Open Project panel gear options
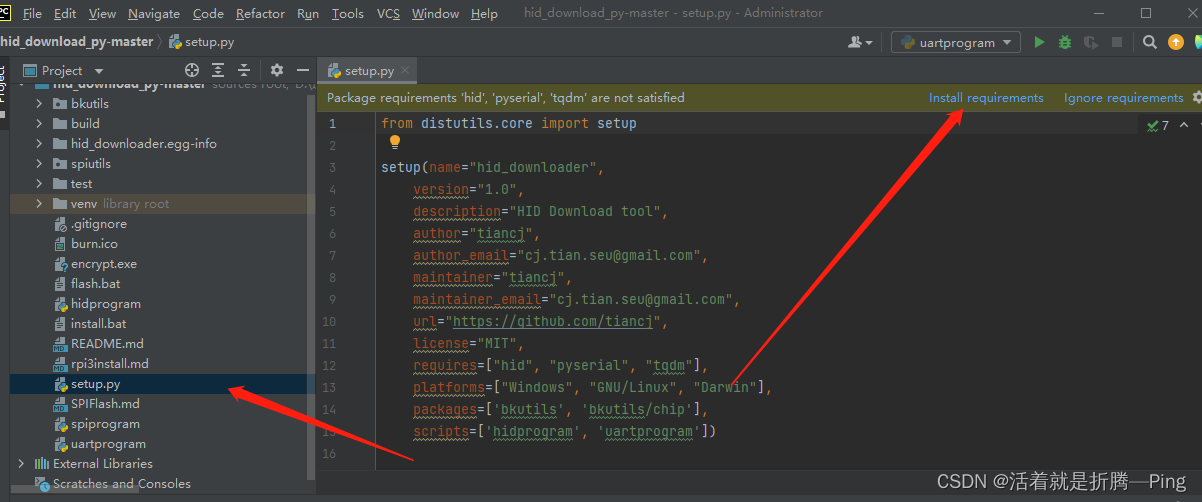1202x502 pixels. click(277, 70)
